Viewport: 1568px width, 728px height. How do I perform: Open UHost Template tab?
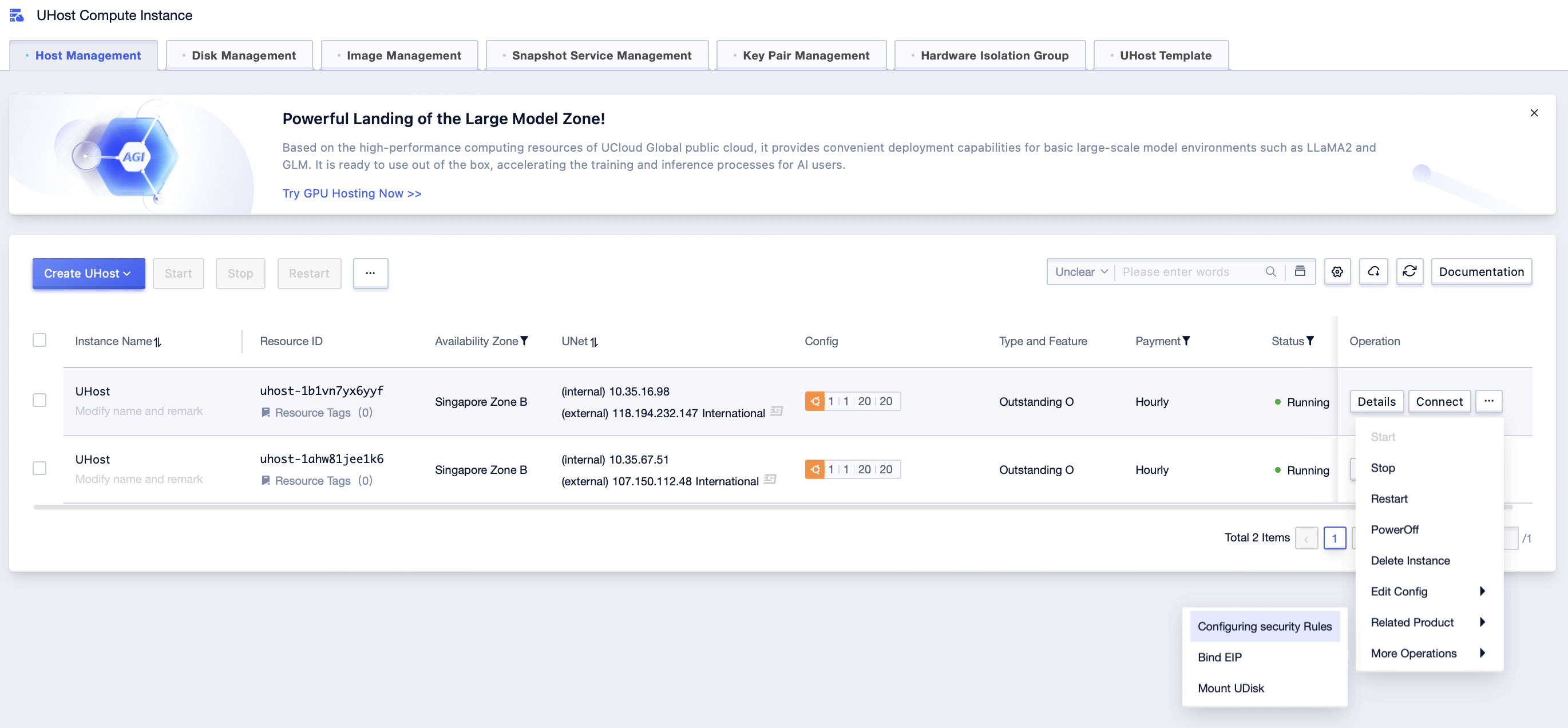(x=1161, y=56)
